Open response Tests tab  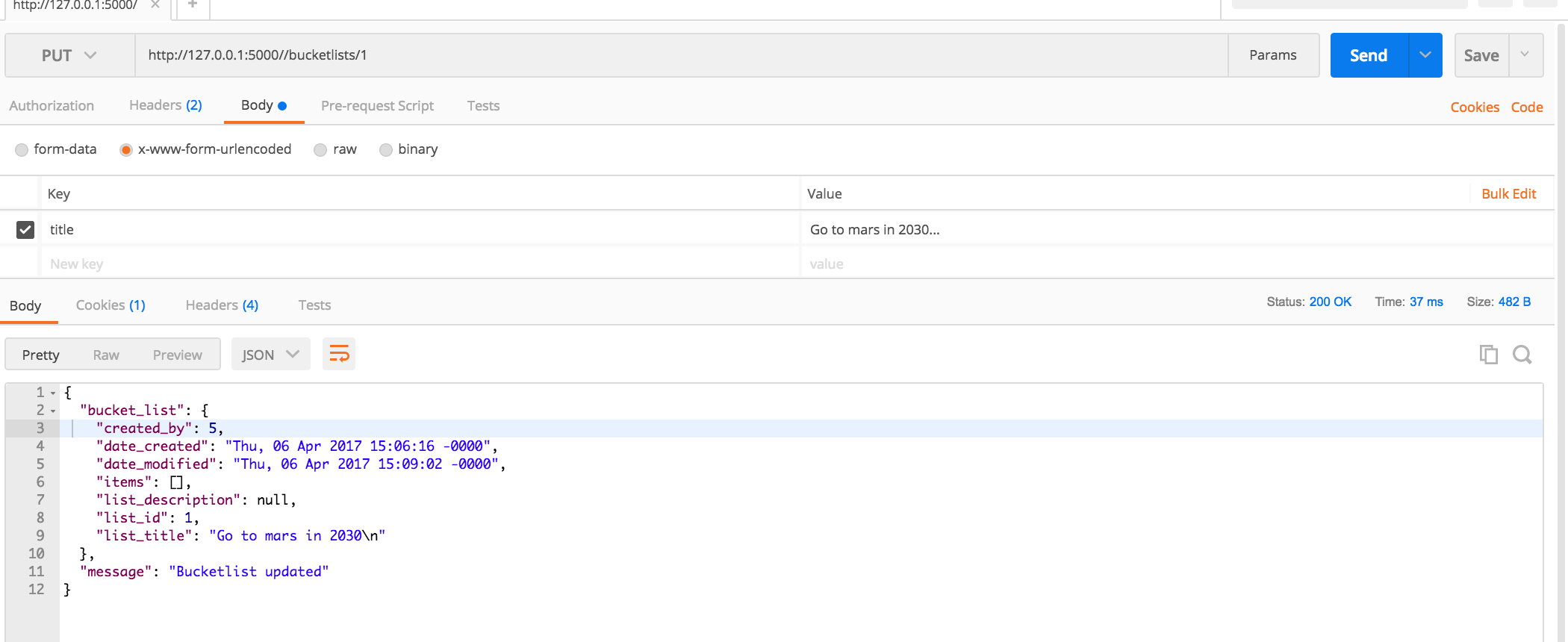point(314,305)
